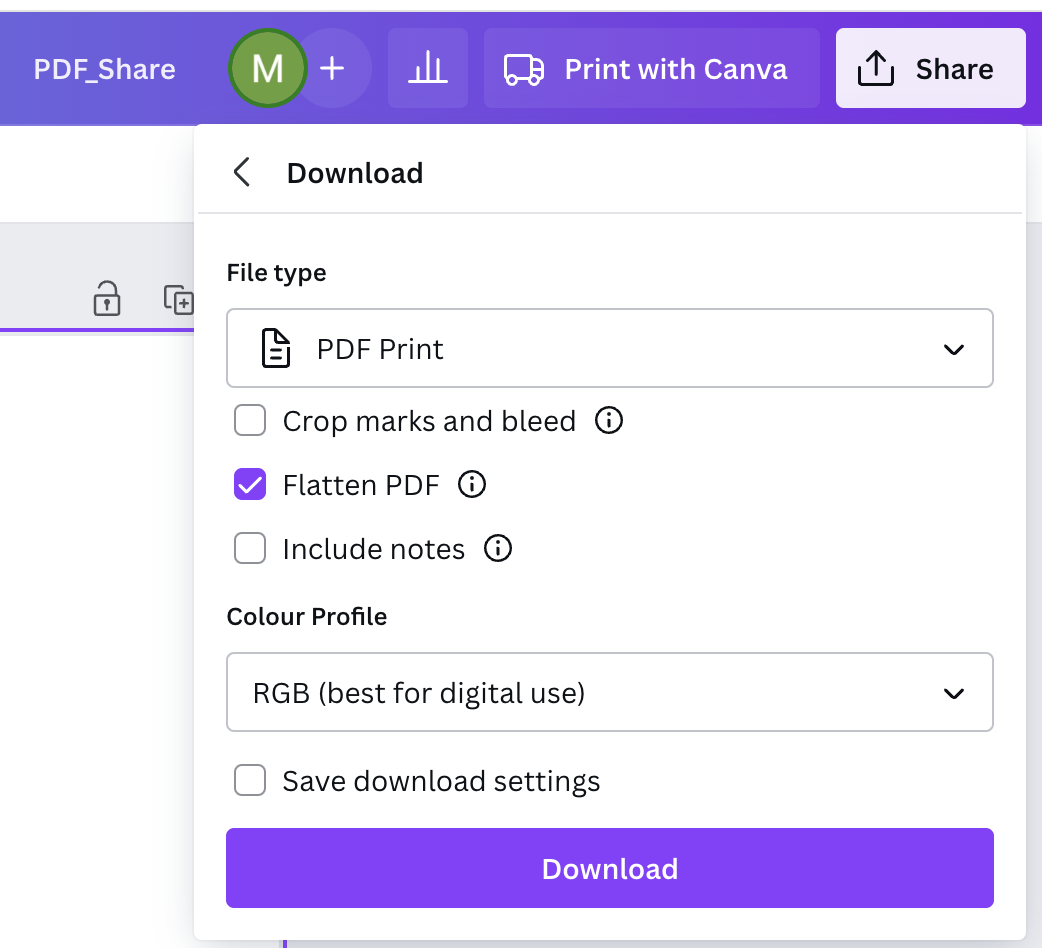Click Print with Canva button
The width and height of the screenshot is (1042, 948).
651,68
